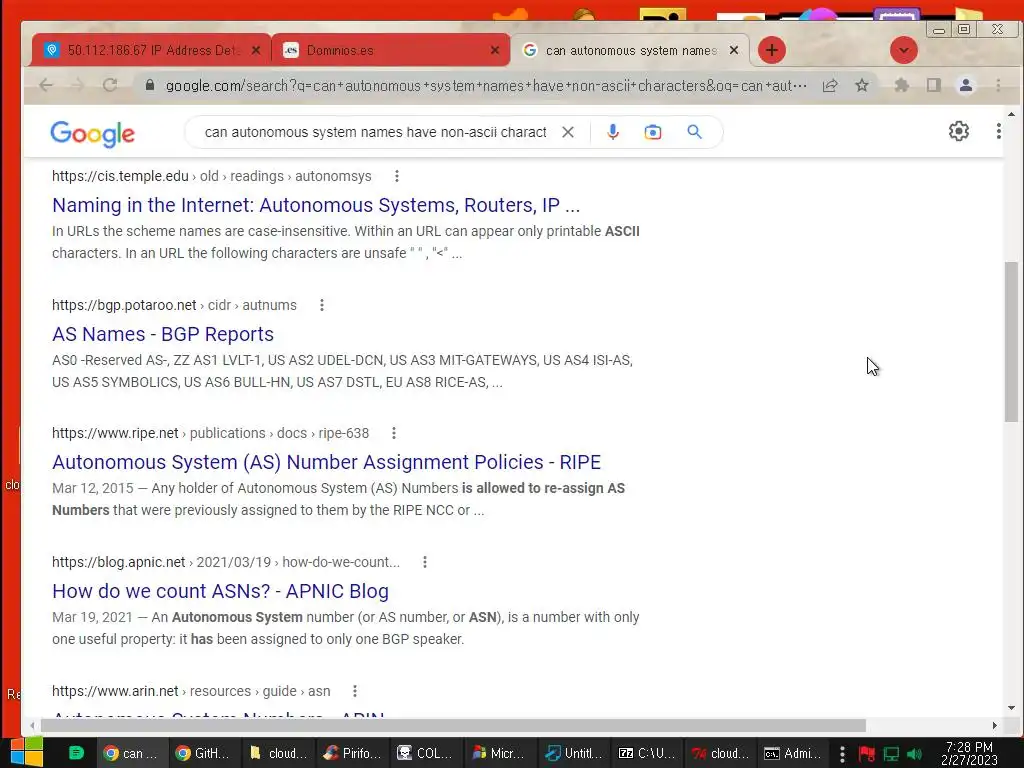Click the scroll-up arrow of the page
The height and width of the screenshot is (768, 1024).
pos(1012,114)
